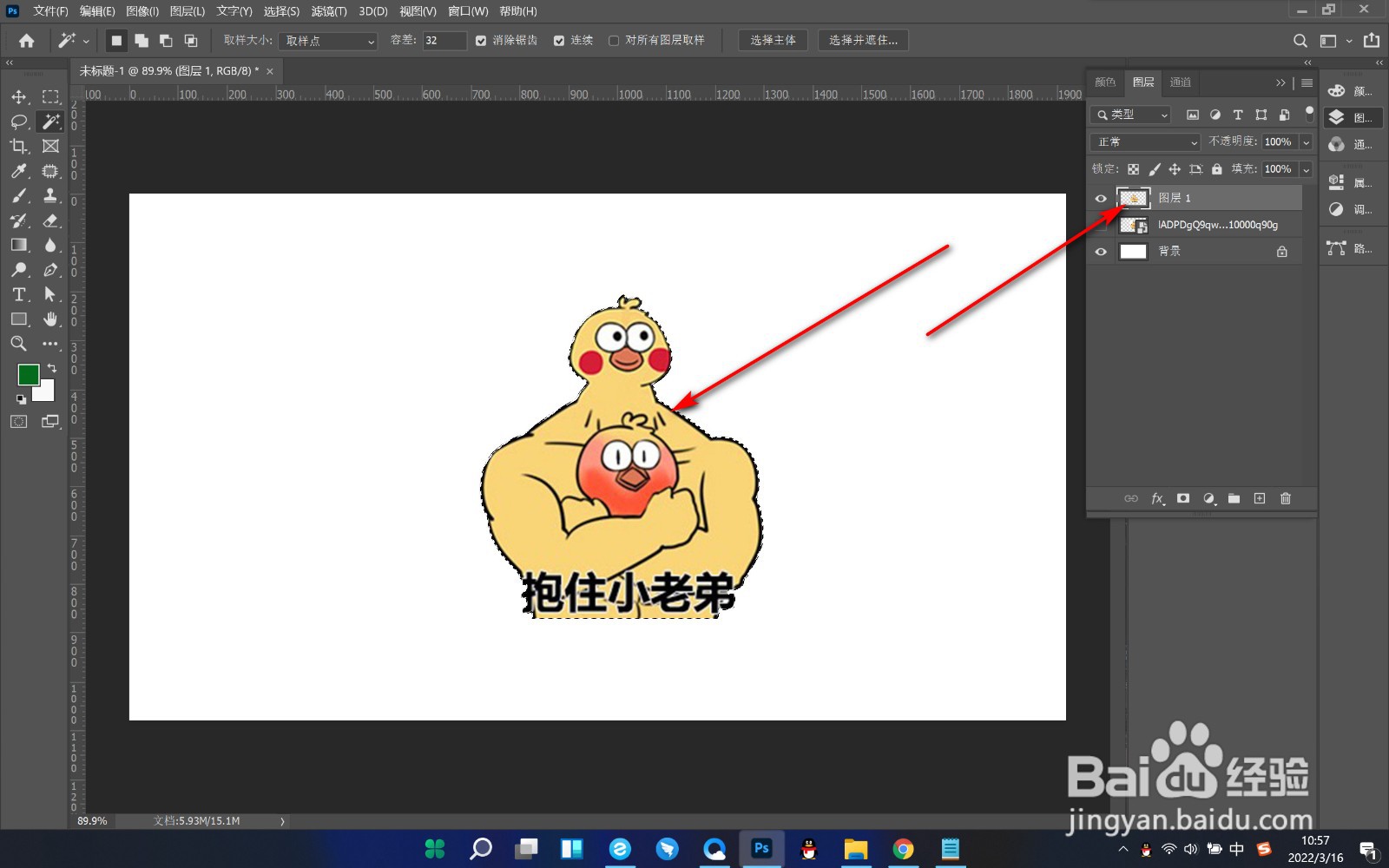The height and width of the screenshot is (868, 1389).
Task: Open the foreground green color swatch
Action: (28, 374)
